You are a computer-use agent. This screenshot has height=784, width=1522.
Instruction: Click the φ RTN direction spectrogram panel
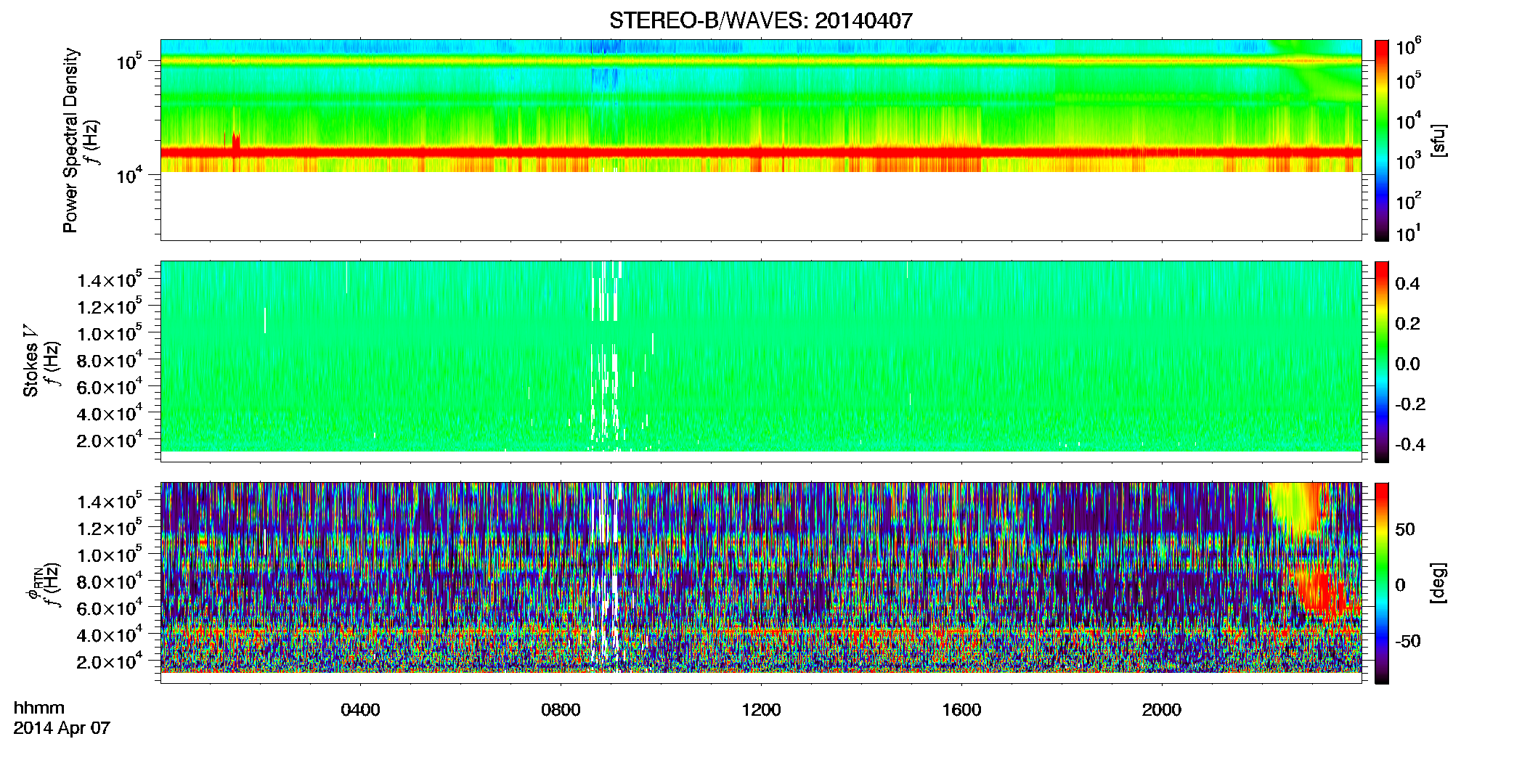coord(760,582)
